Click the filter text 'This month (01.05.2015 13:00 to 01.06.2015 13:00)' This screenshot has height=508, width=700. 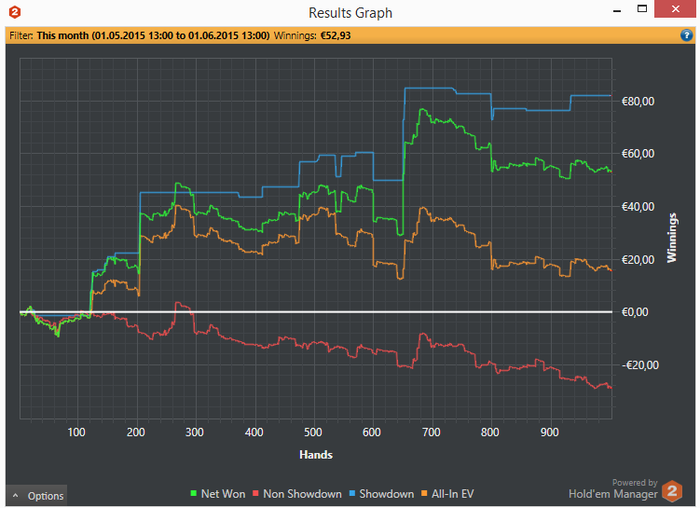point(153,36)
